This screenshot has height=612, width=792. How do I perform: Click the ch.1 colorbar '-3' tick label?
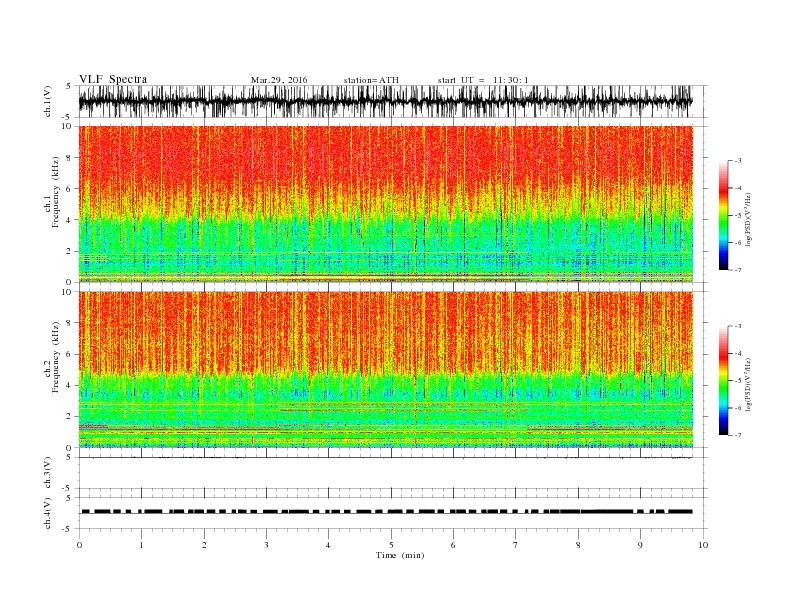(738, 161)
